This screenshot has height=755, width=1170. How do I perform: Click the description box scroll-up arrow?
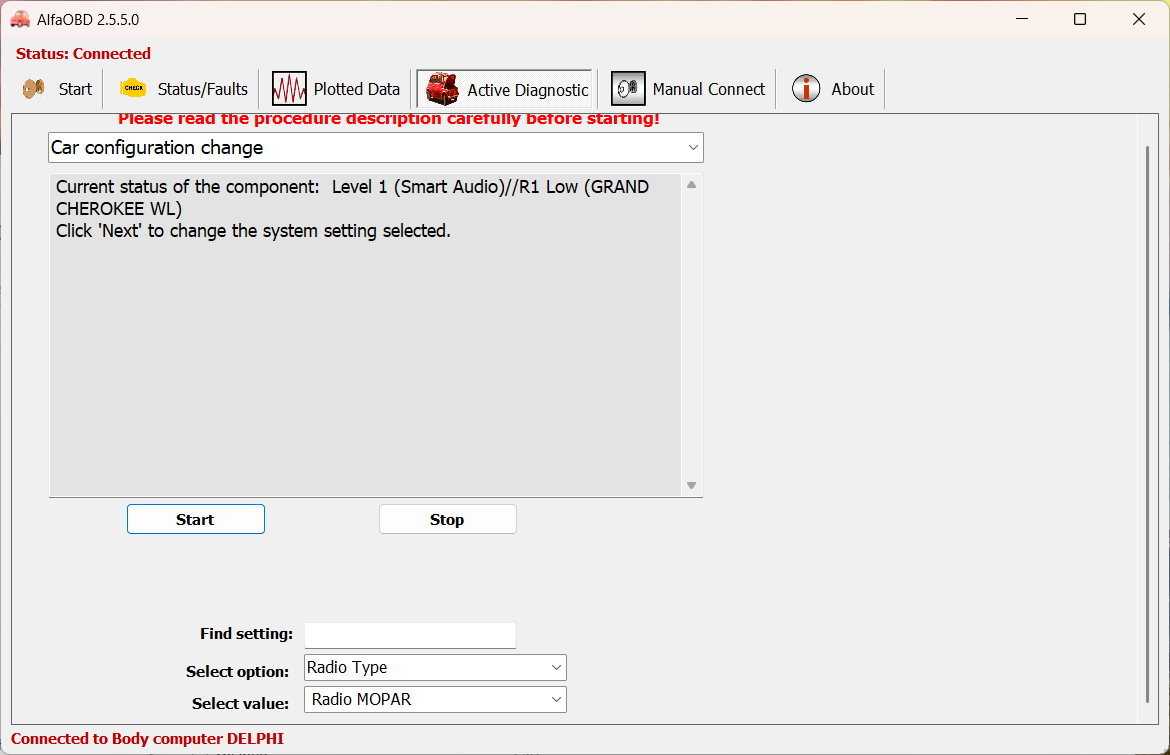691,185
